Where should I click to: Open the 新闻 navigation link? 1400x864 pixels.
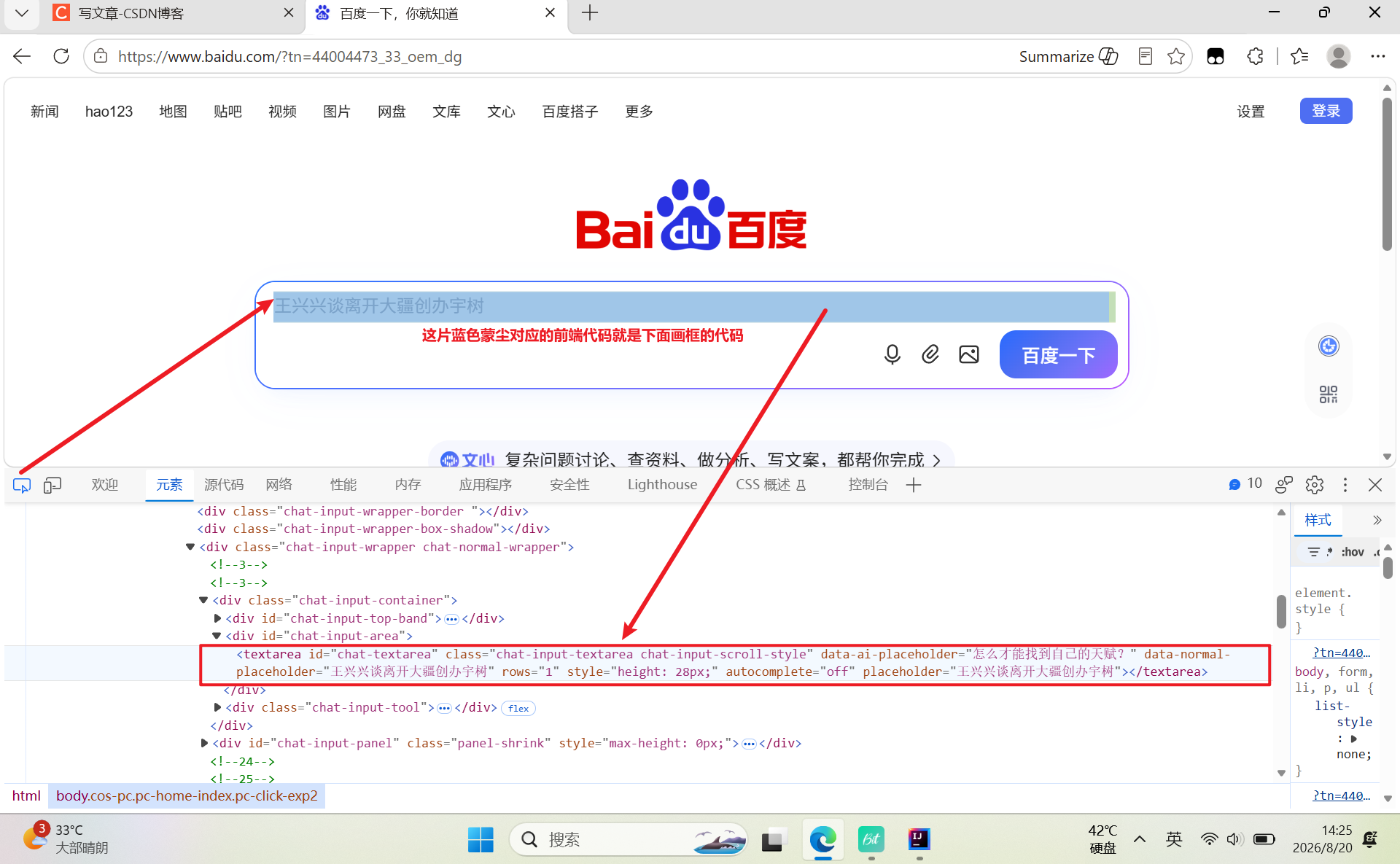click(44, 112)
